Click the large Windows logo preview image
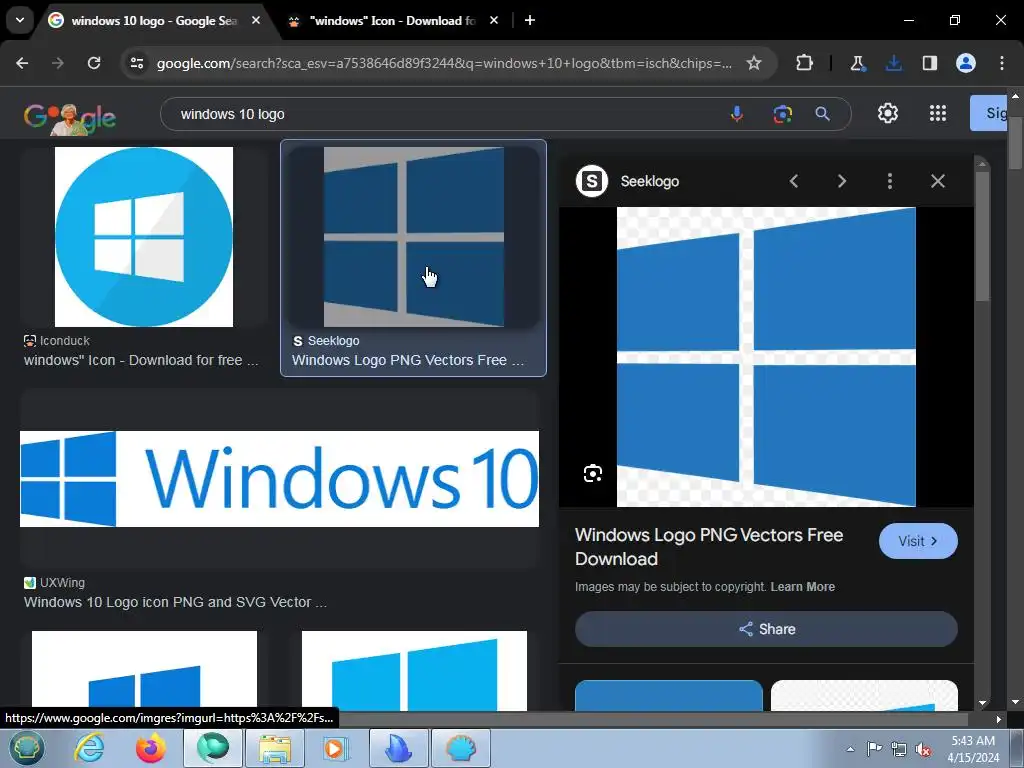1024x768 pixels. tap(766, 357)
